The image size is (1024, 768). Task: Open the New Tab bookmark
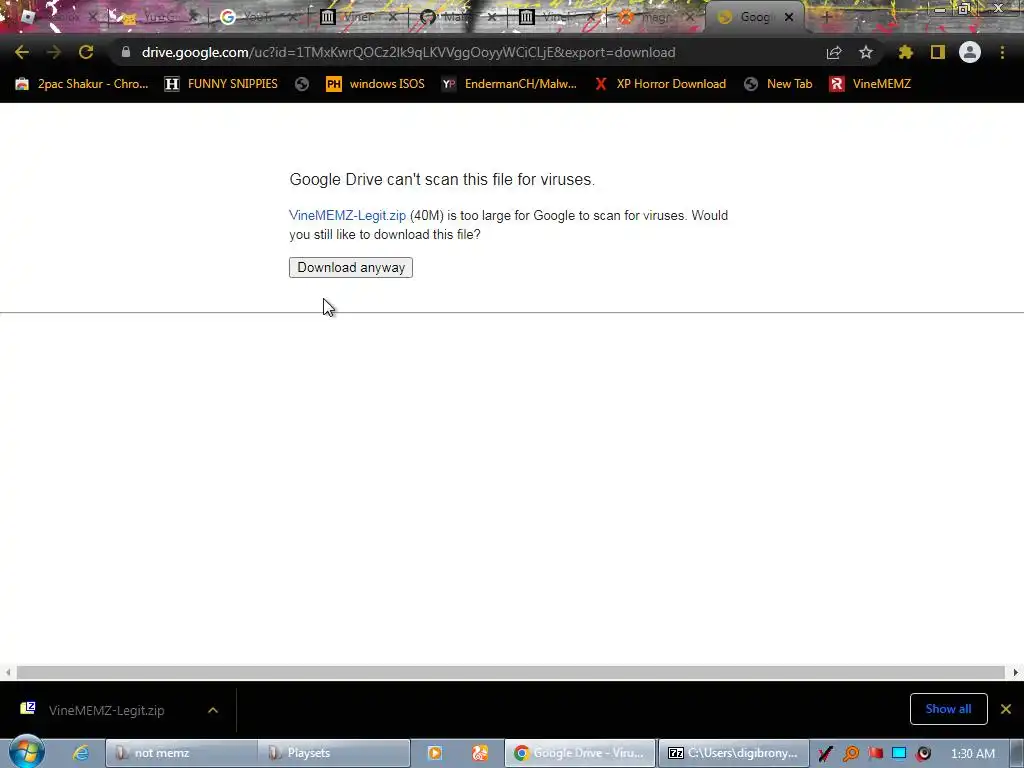(x=778, y=84)
